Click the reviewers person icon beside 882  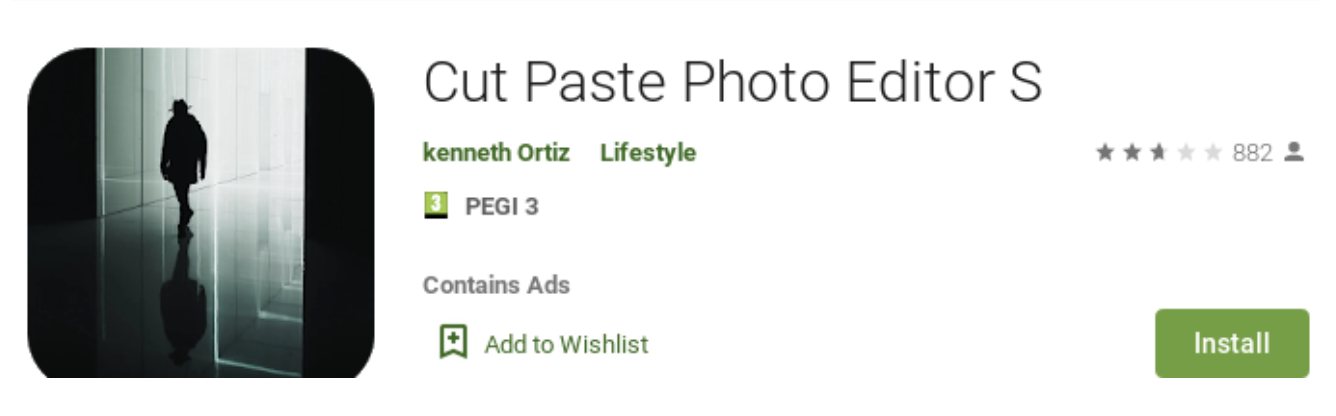[x=1295, y=153]
